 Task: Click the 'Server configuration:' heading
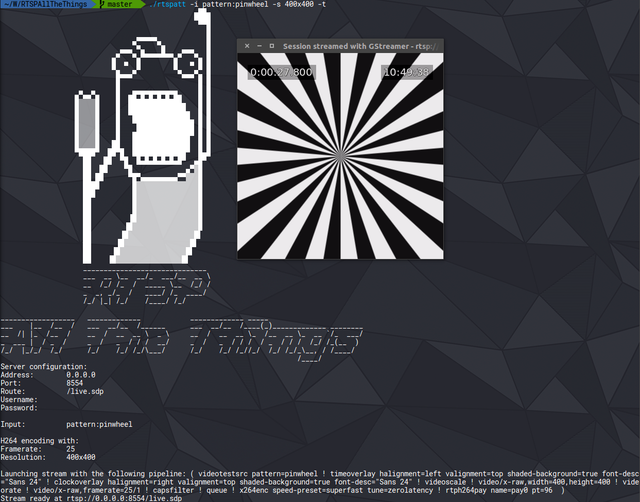[44, 367]
